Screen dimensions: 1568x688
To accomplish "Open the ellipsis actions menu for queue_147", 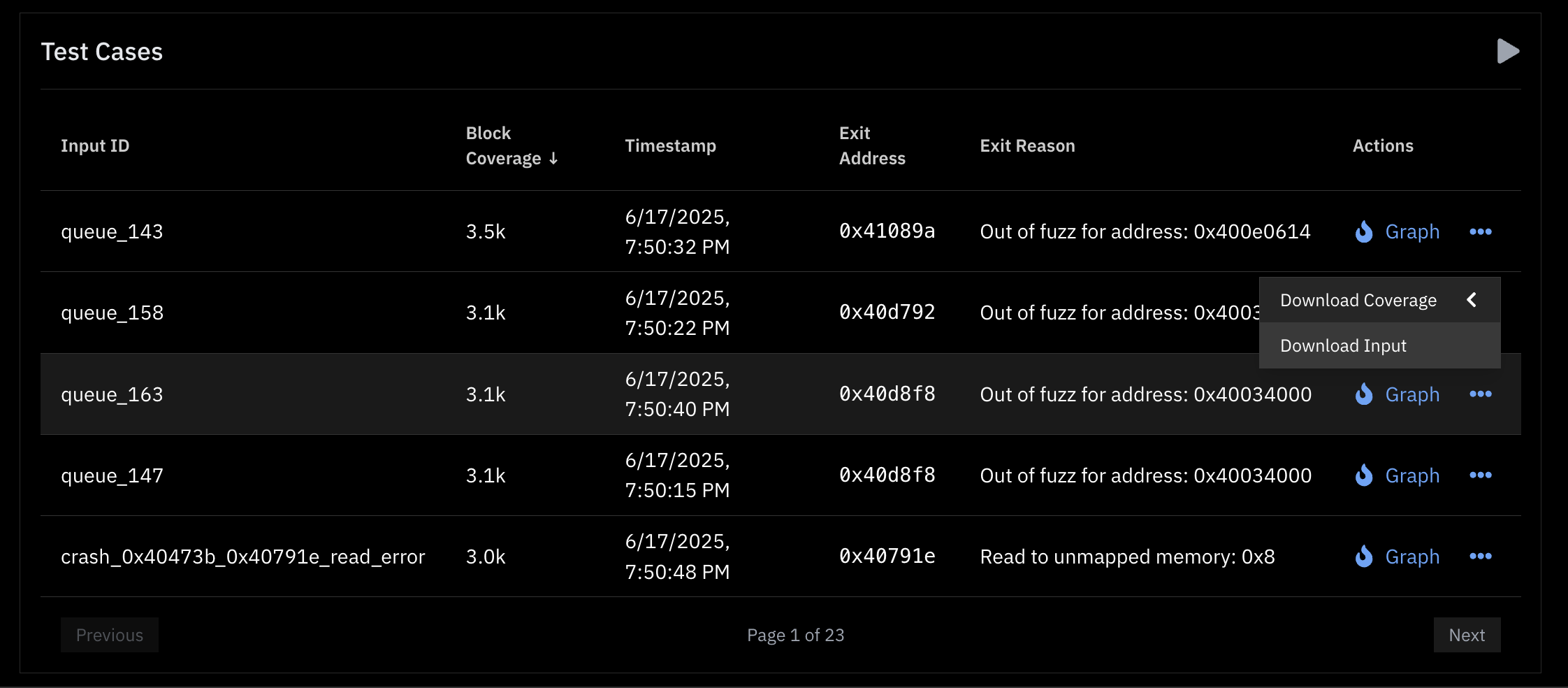I will point(1482,475).
